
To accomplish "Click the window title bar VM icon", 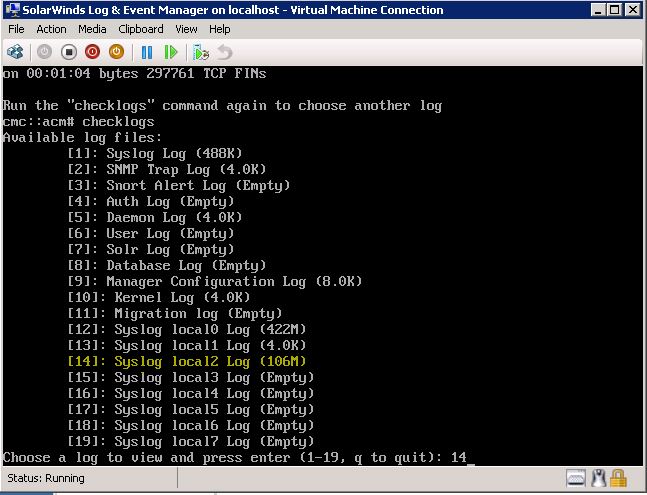I will 13,10.
